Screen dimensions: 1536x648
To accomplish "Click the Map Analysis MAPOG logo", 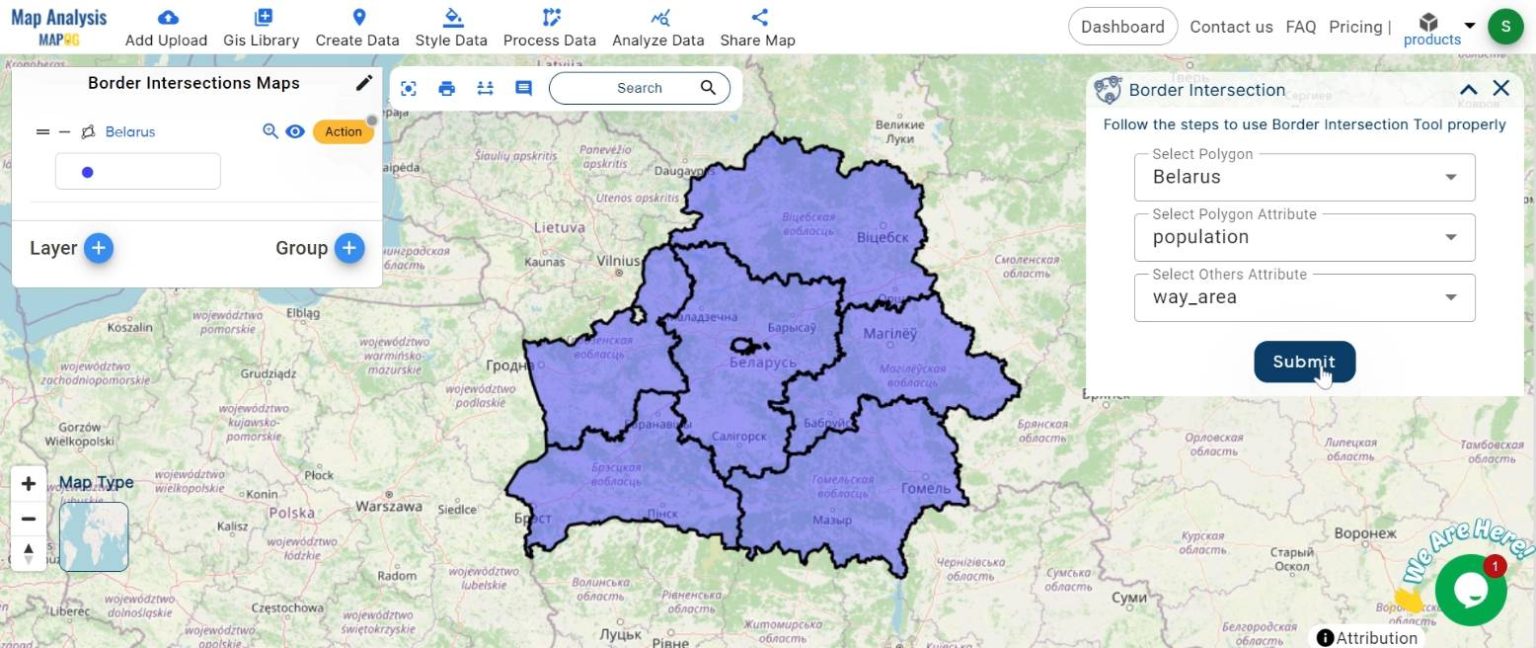I will [x=58, y=27].
